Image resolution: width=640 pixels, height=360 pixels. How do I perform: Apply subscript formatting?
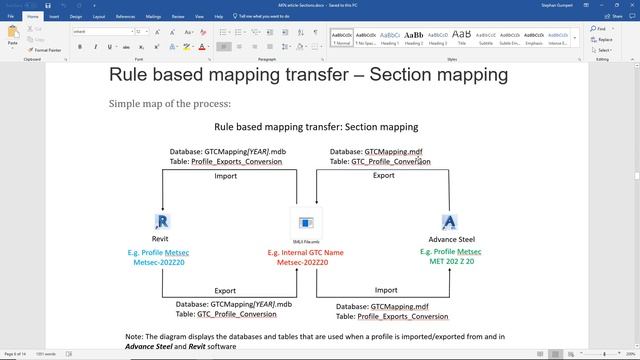point(141,47)
